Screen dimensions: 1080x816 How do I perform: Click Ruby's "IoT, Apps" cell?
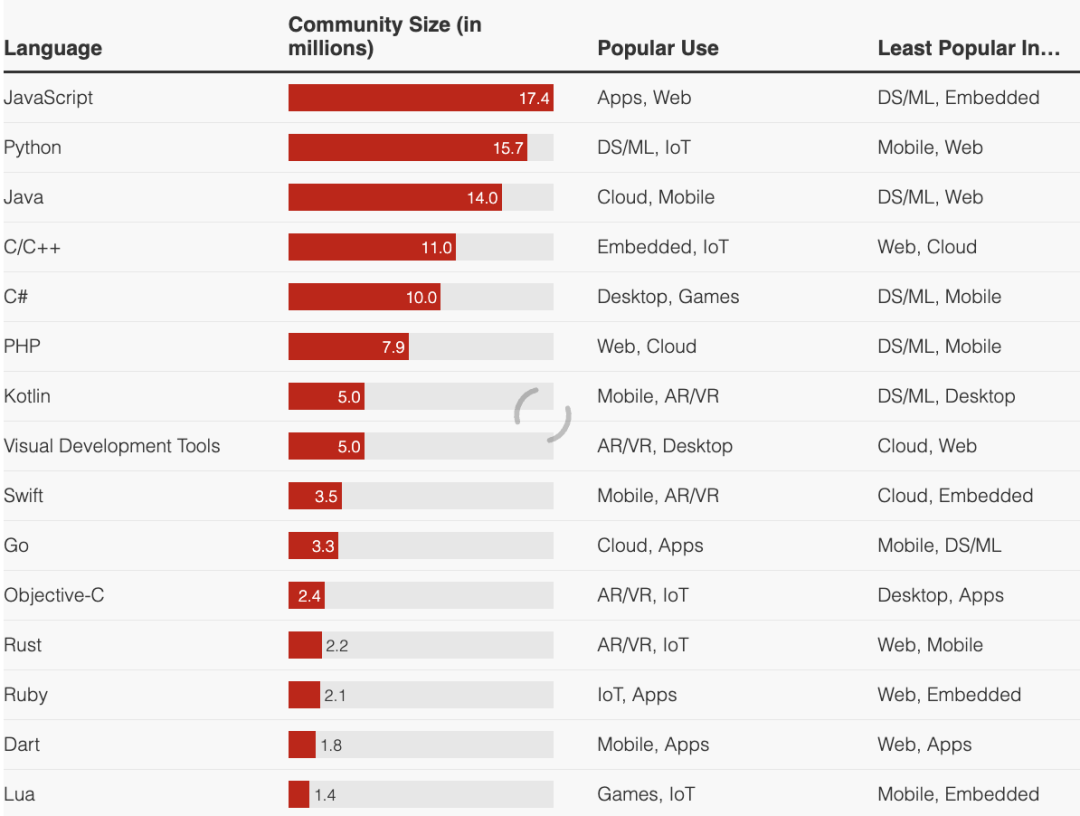[x=636, y=695]
